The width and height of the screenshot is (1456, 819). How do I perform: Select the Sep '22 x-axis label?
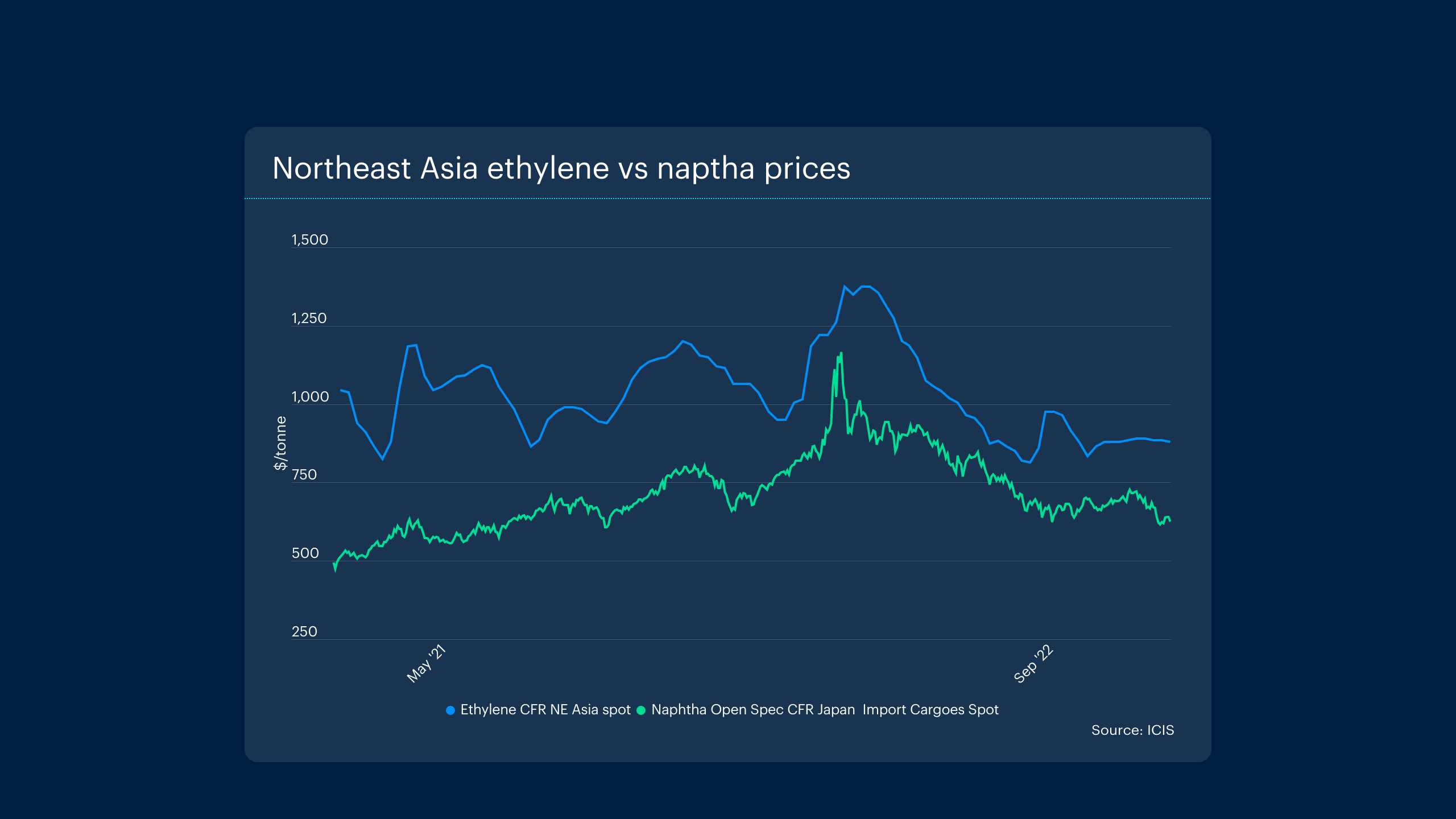click(1033, 664)
